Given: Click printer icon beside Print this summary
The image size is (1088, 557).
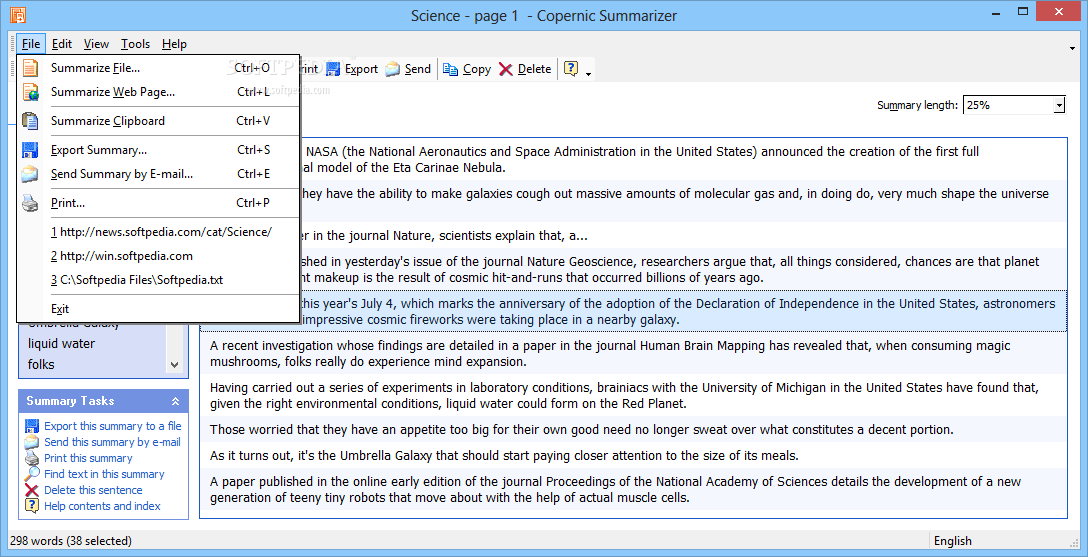Looking at the screenshot, I should point(32,458).
